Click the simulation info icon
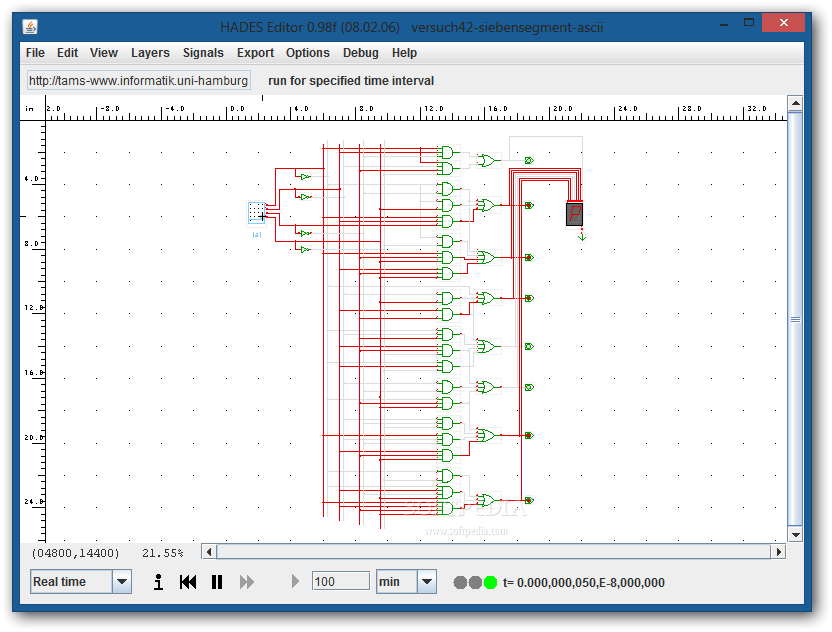The height and width of the screenshot is (632, 832). [158, 582]
